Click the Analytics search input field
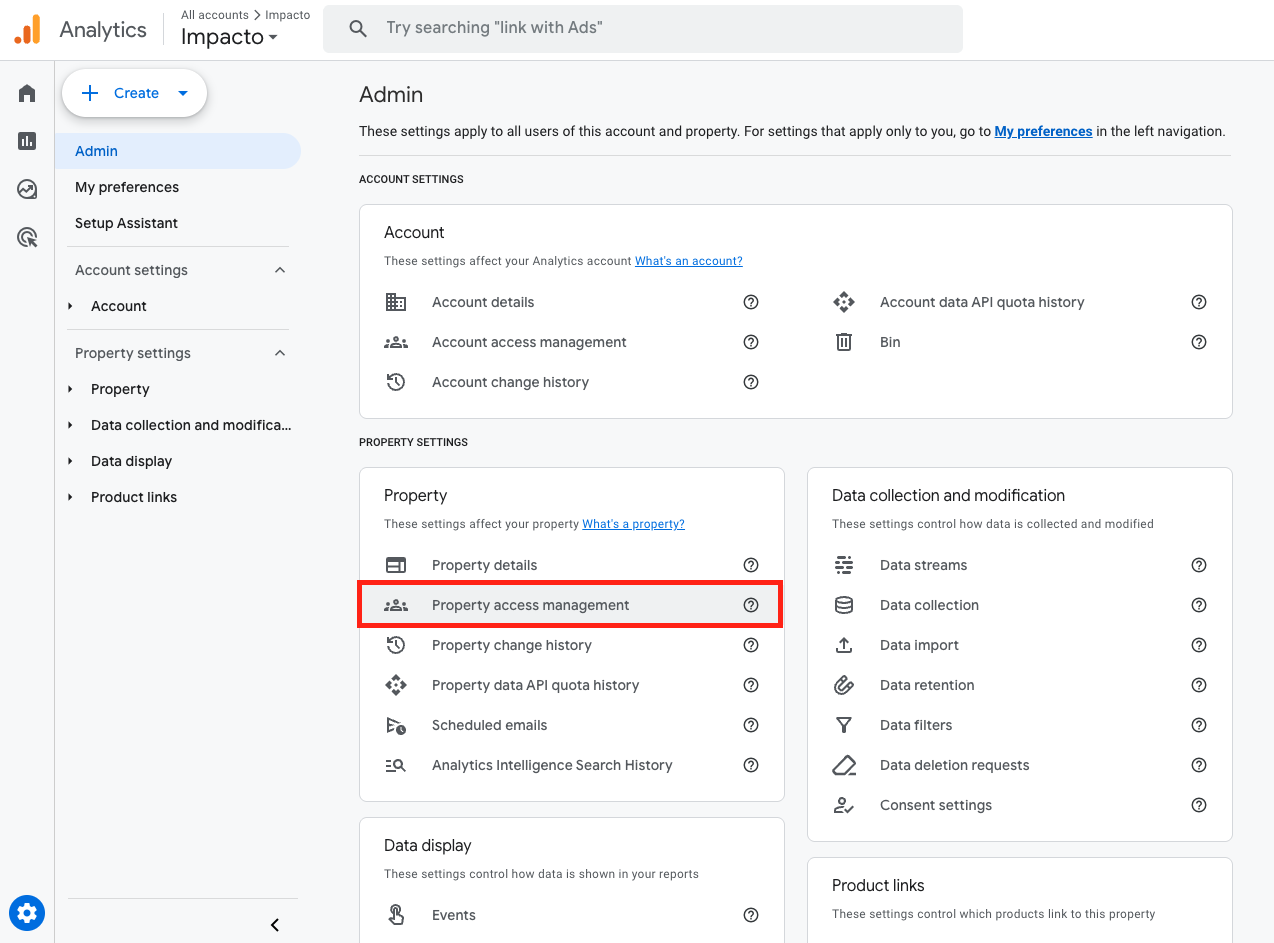Screen dimensions: 1274x943 660,28
